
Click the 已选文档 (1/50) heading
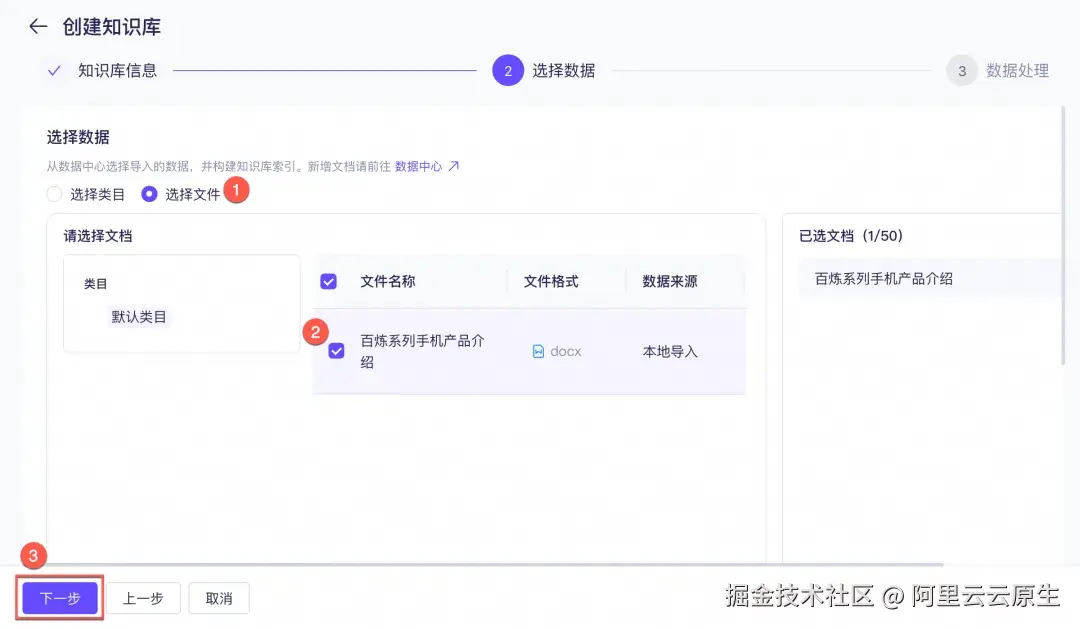pos(851,236)
